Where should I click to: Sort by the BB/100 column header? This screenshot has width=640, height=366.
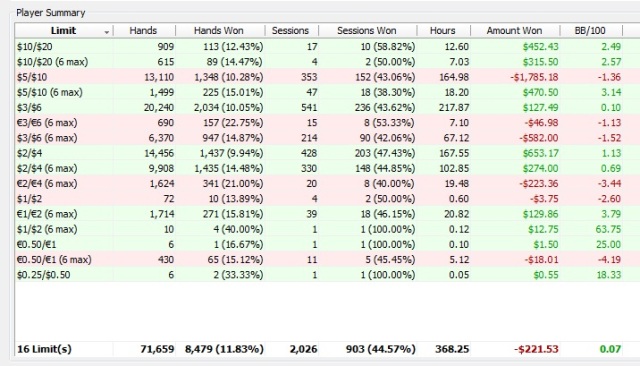[x=591, y=31]
